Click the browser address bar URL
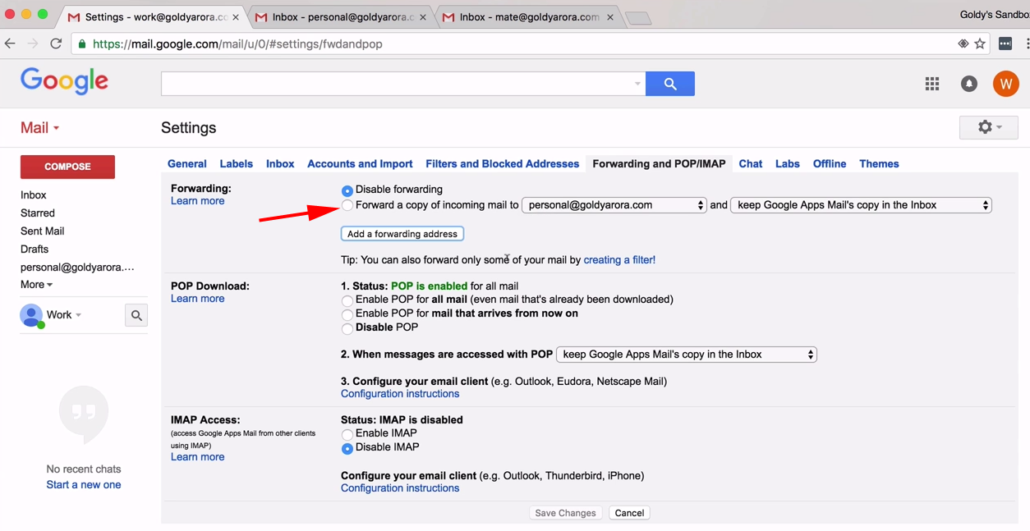 237,44
